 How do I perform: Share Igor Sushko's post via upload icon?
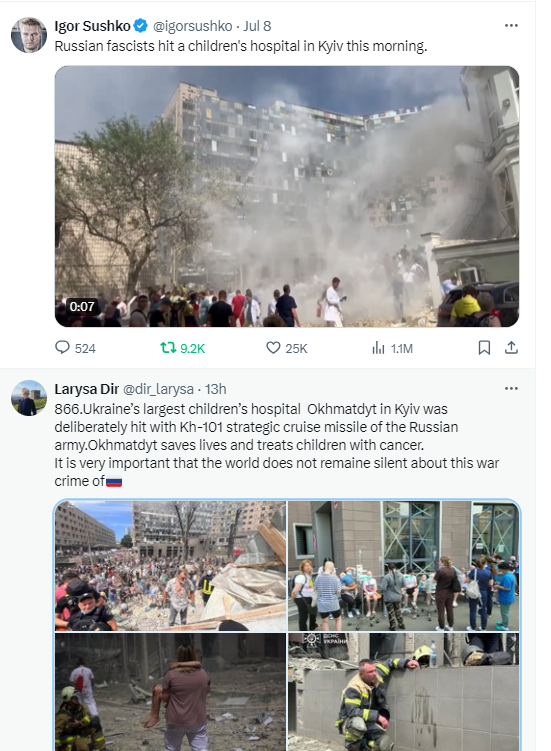pos(511,347)
